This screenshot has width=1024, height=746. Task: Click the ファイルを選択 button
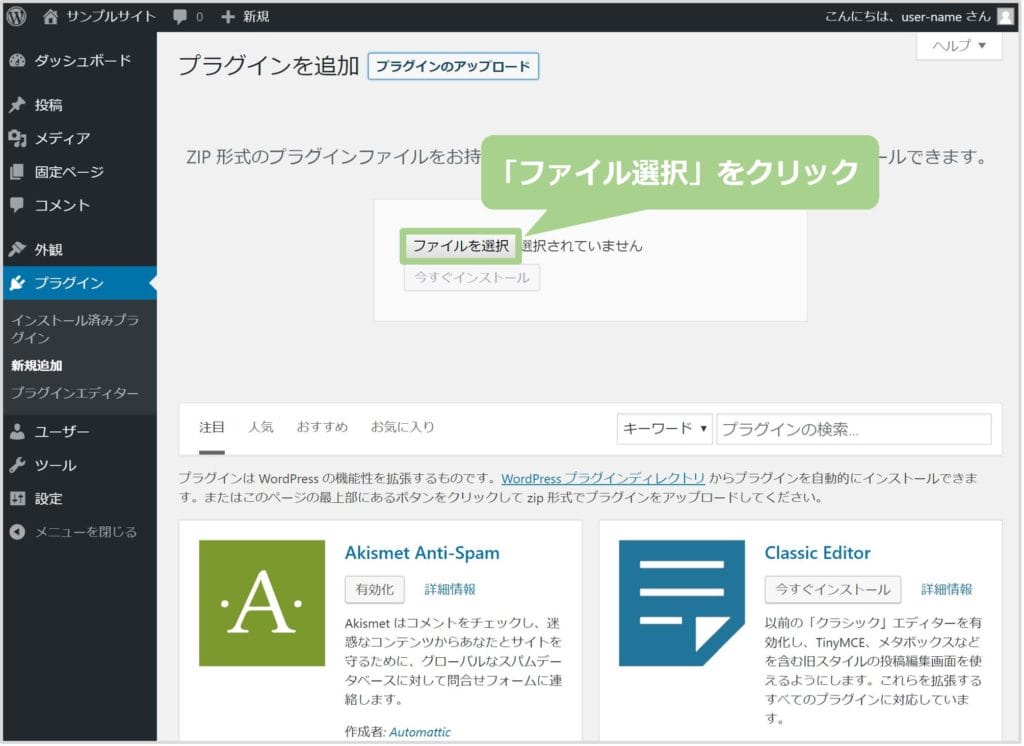461,246
